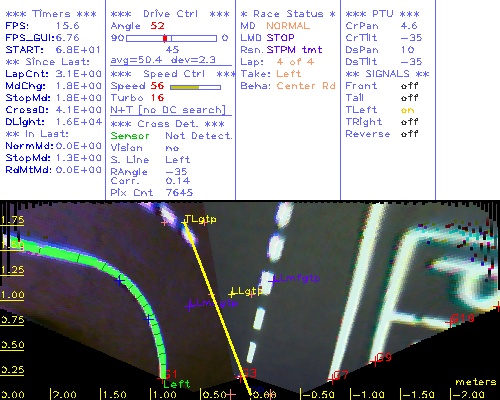Click the G7 red cross marker

332,378
